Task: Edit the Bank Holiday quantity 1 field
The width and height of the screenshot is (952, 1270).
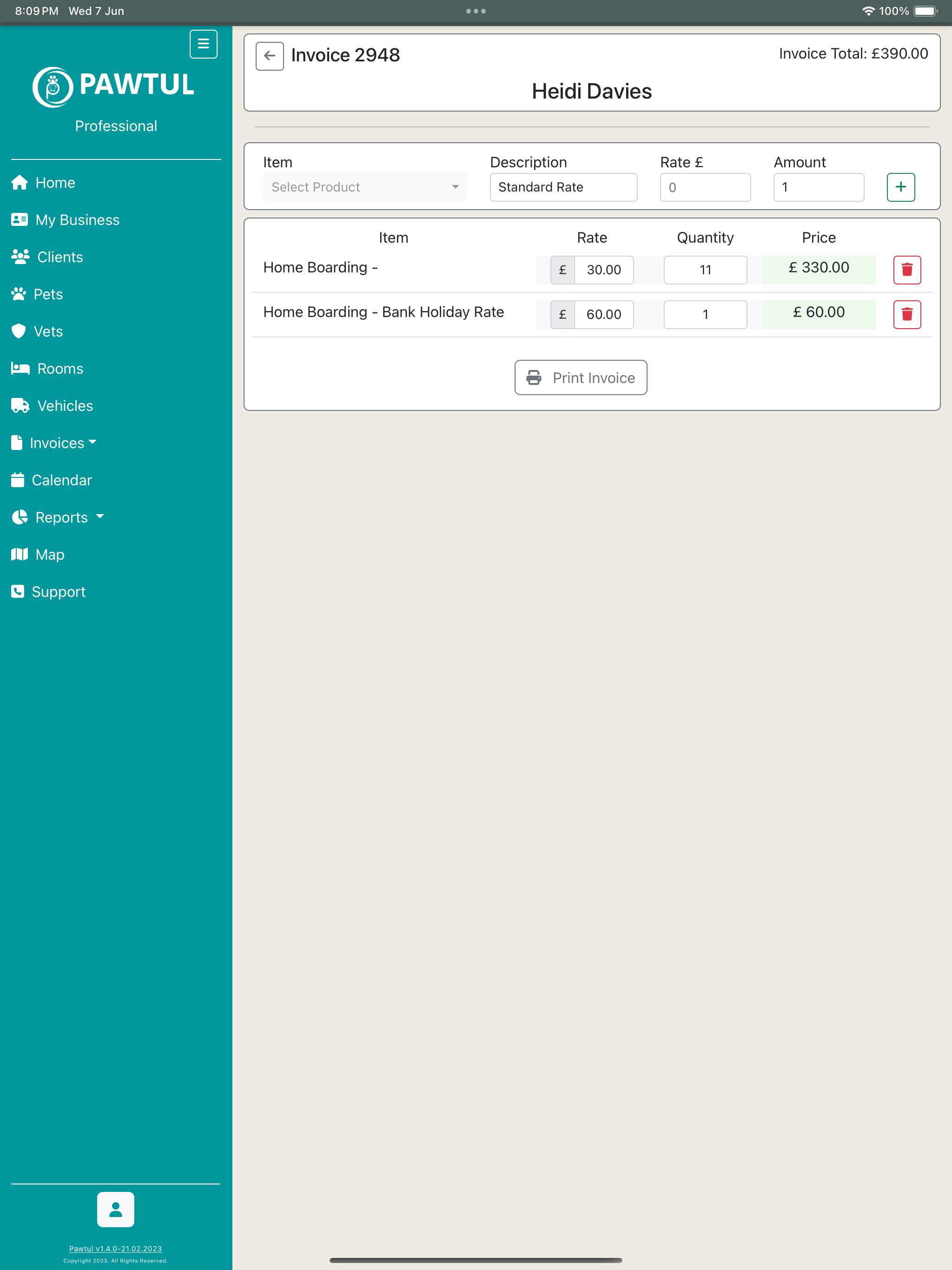Action: (x=705, y=315)
